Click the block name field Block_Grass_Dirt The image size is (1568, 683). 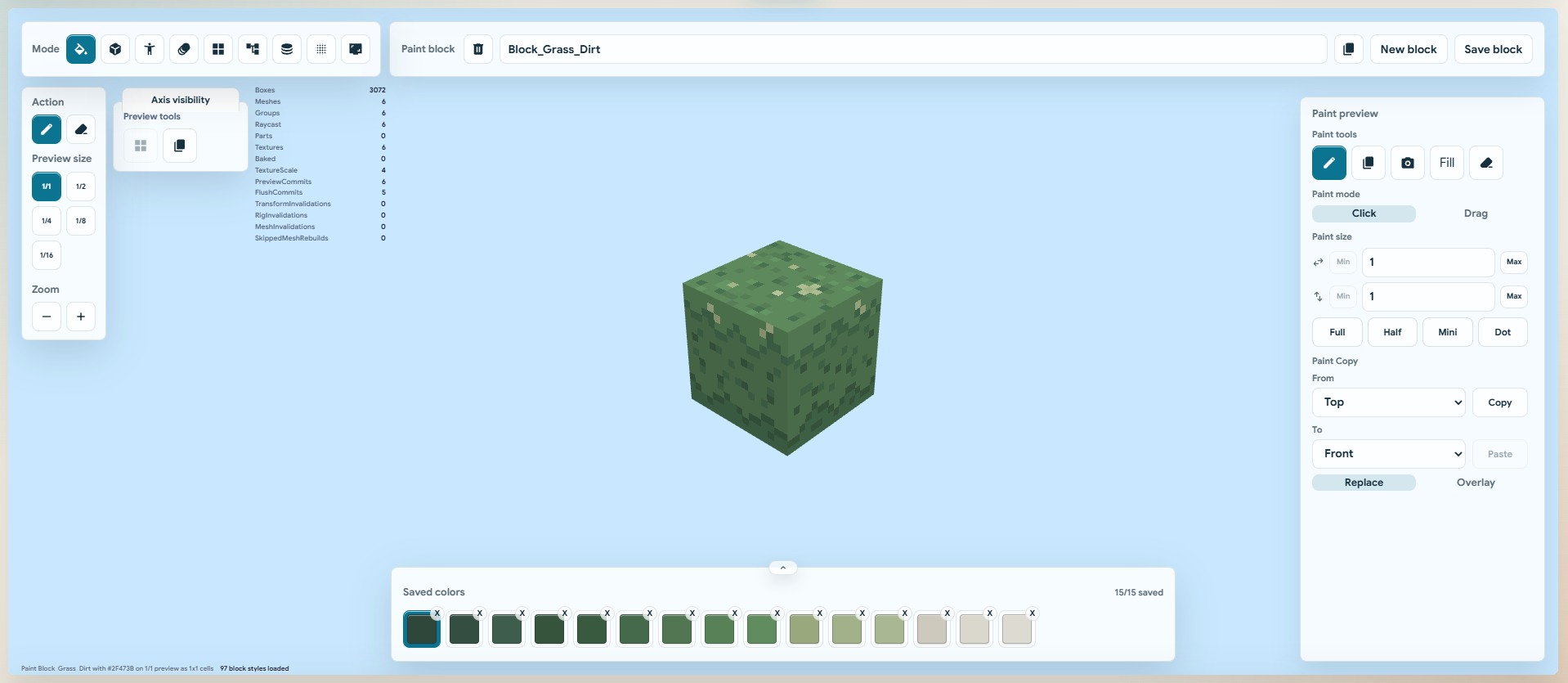pos(913,49)
